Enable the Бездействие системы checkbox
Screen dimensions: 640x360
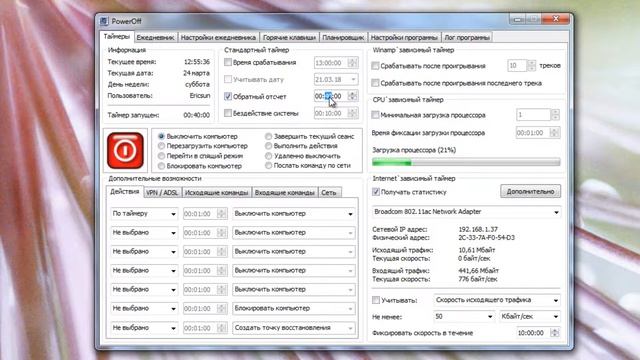click(228, 113)
